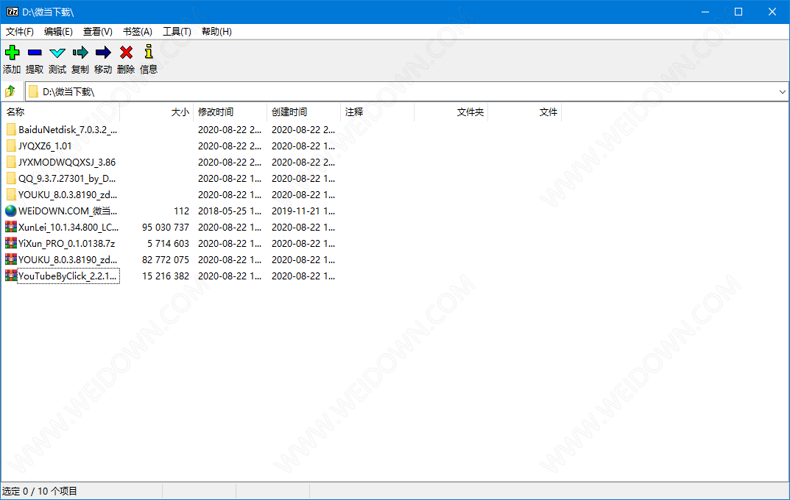The image size is (790, 500).
Task: Select the JYQXZ6_1.01 folder icon
Action: point(11,146)
